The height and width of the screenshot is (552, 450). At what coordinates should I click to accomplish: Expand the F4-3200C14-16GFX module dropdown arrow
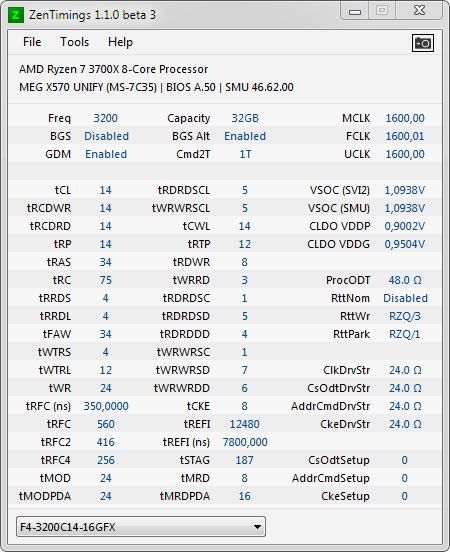257,527
